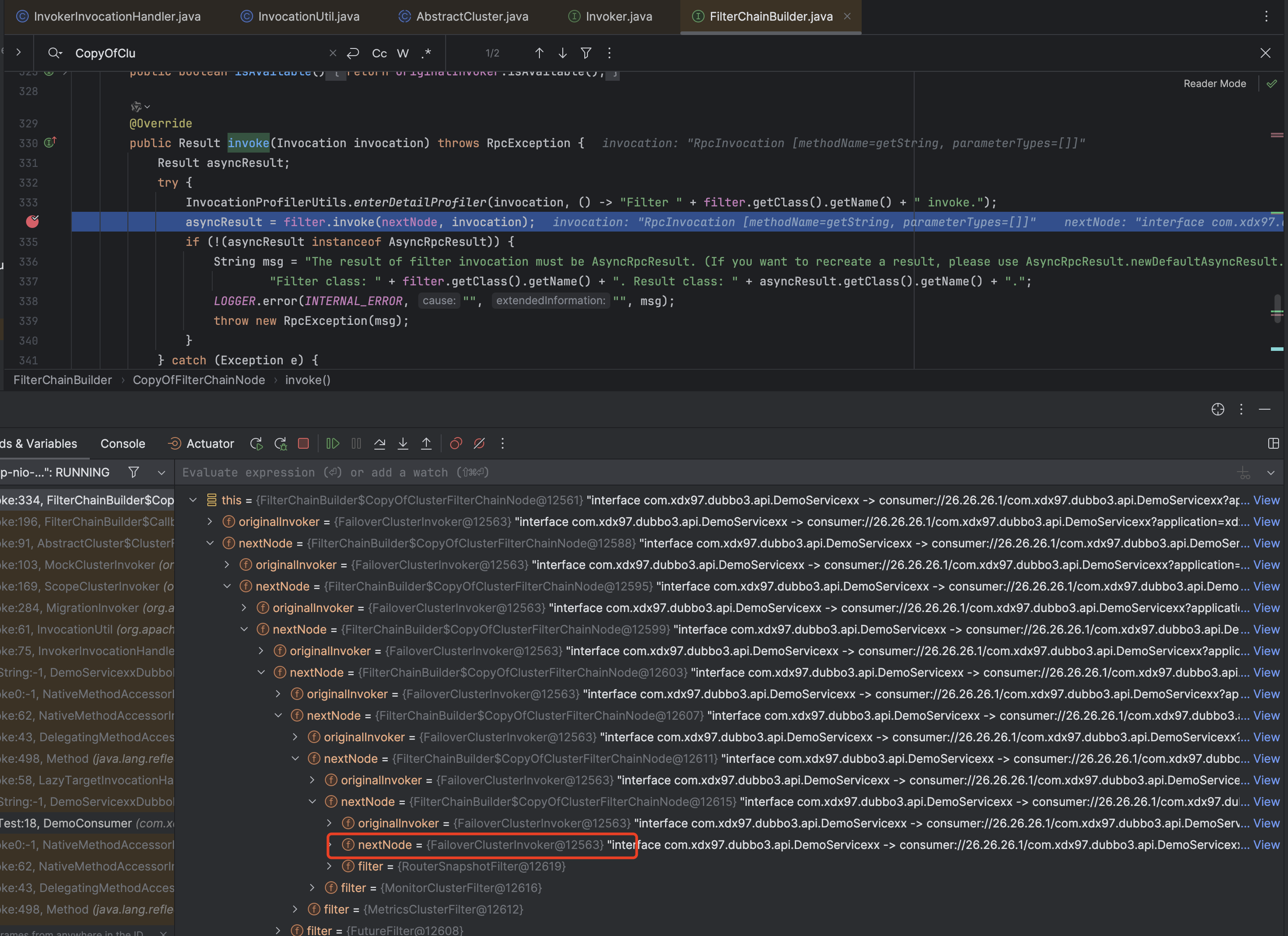Switch to AbstractCluster.java tab

point(464,17)
